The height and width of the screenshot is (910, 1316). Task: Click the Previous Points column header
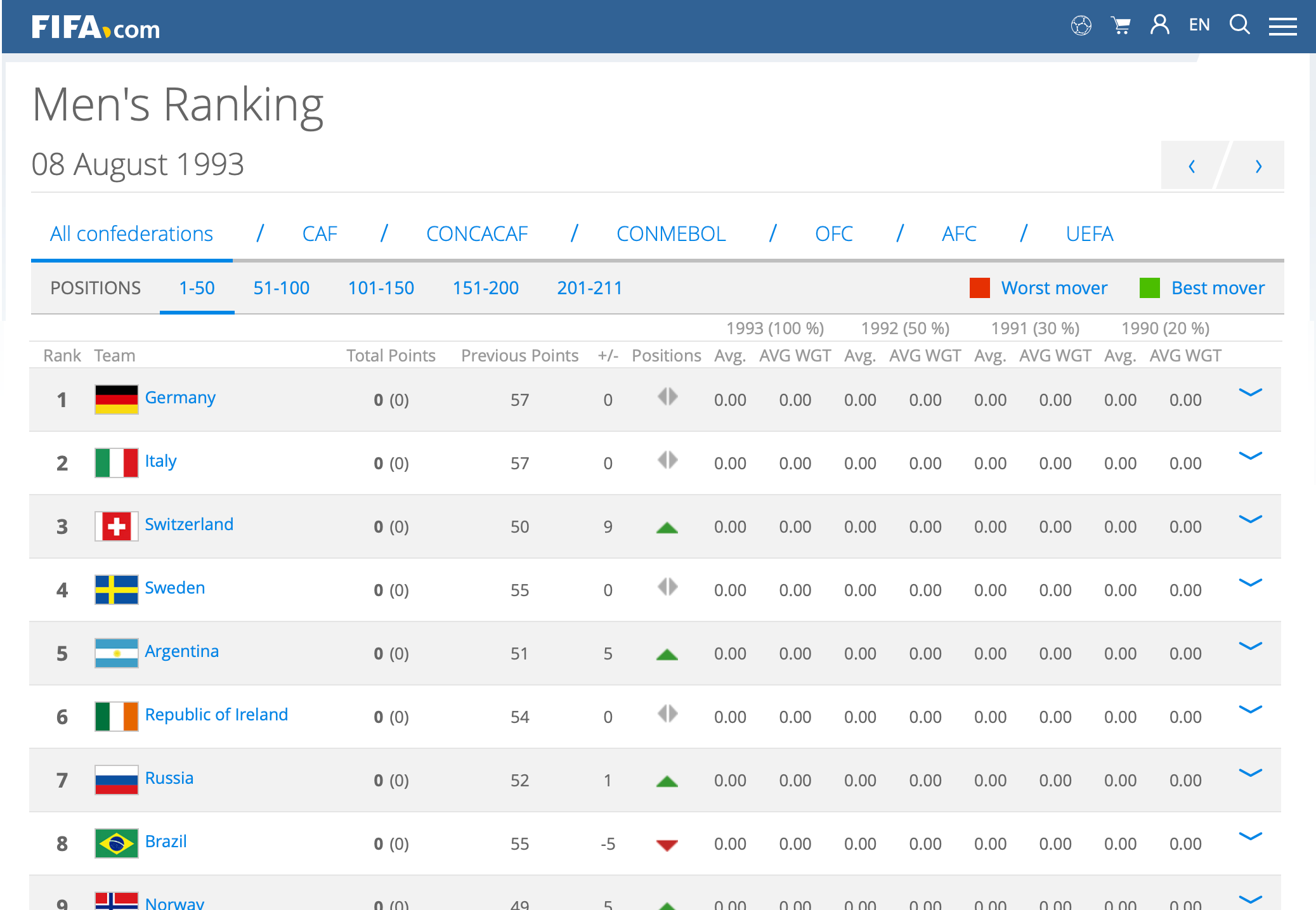pos(520,356)
